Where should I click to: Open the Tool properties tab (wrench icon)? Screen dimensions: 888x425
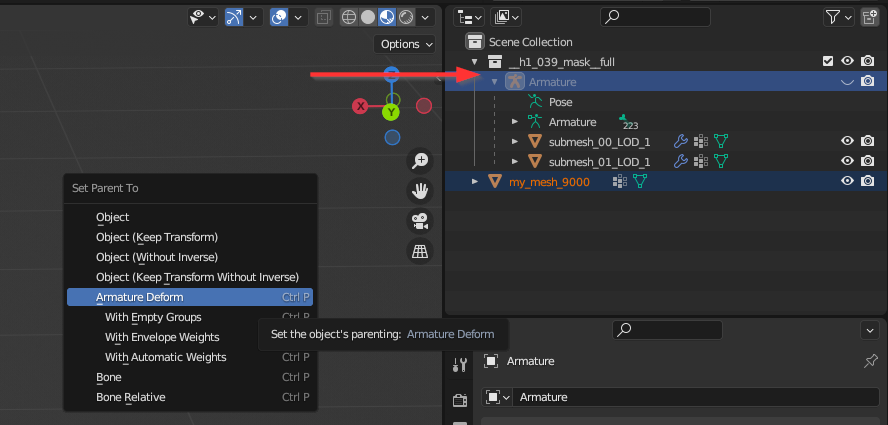coord(460,366)
